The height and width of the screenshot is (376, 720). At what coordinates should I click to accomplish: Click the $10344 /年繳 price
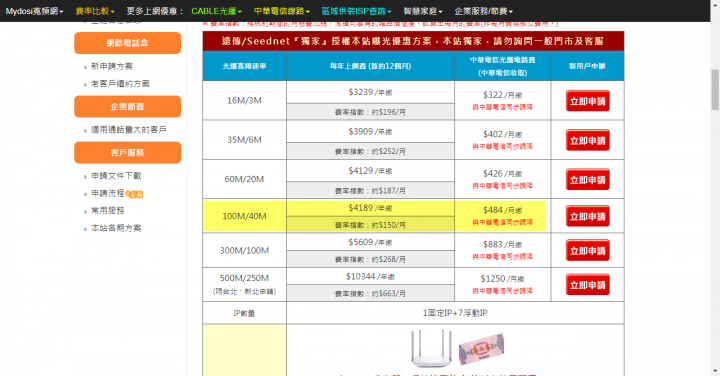(370, 276)
